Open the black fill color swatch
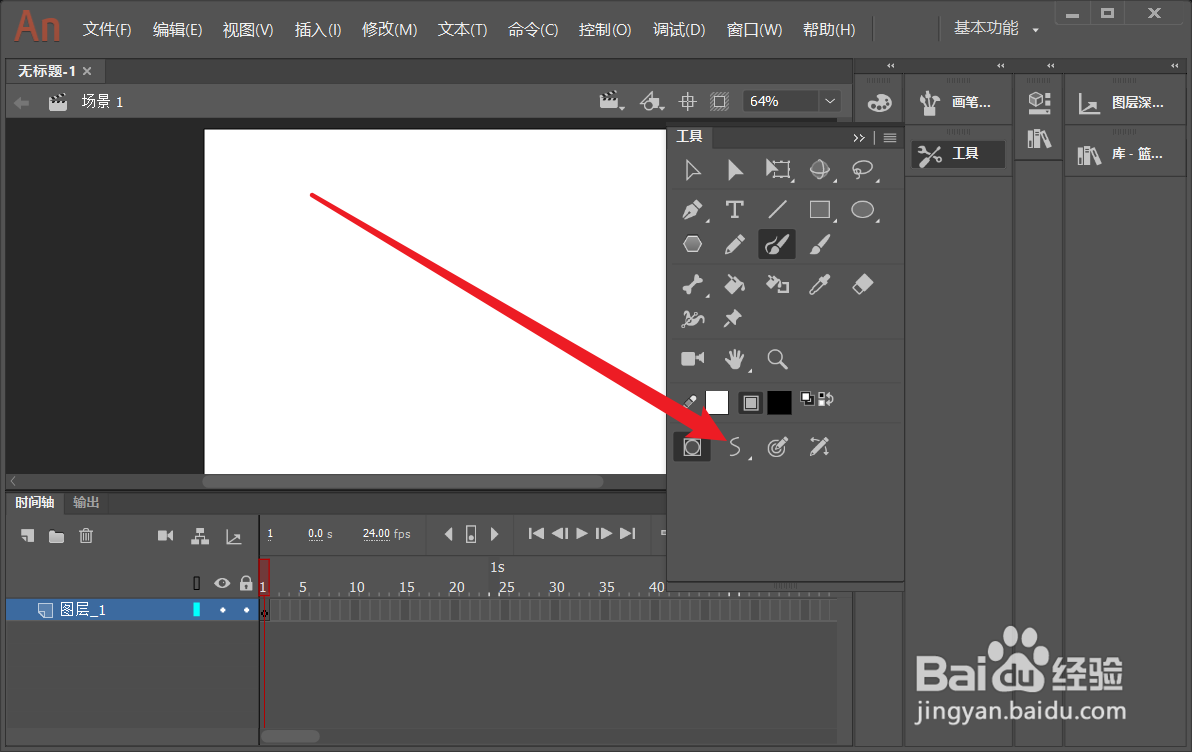This screenshot has width=1192, height=752. pyautogui.click(x=779, y=402)
